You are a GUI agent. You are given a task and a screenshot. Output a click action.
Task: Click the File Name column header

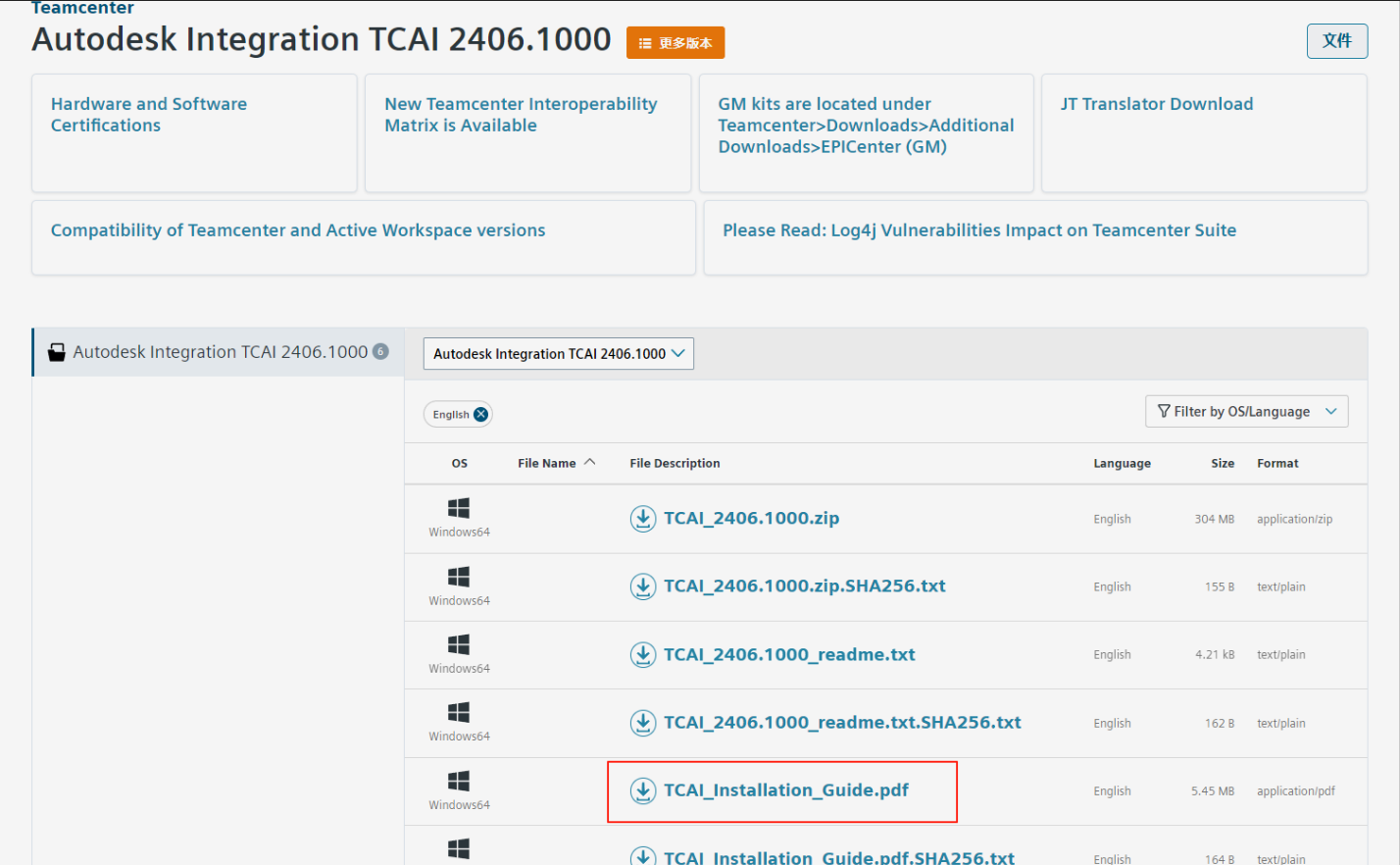tap(547, 463)
